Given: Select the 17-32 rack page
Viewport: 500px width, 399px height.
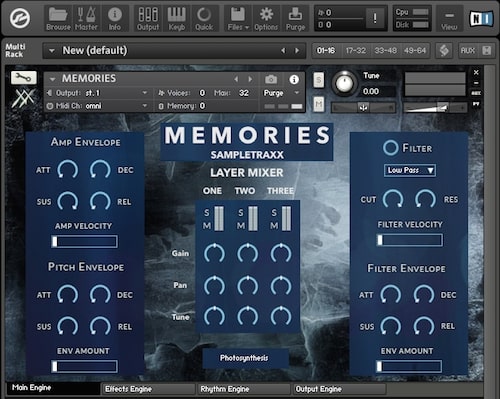Looking at the screenshot, I should pos(356,51).
